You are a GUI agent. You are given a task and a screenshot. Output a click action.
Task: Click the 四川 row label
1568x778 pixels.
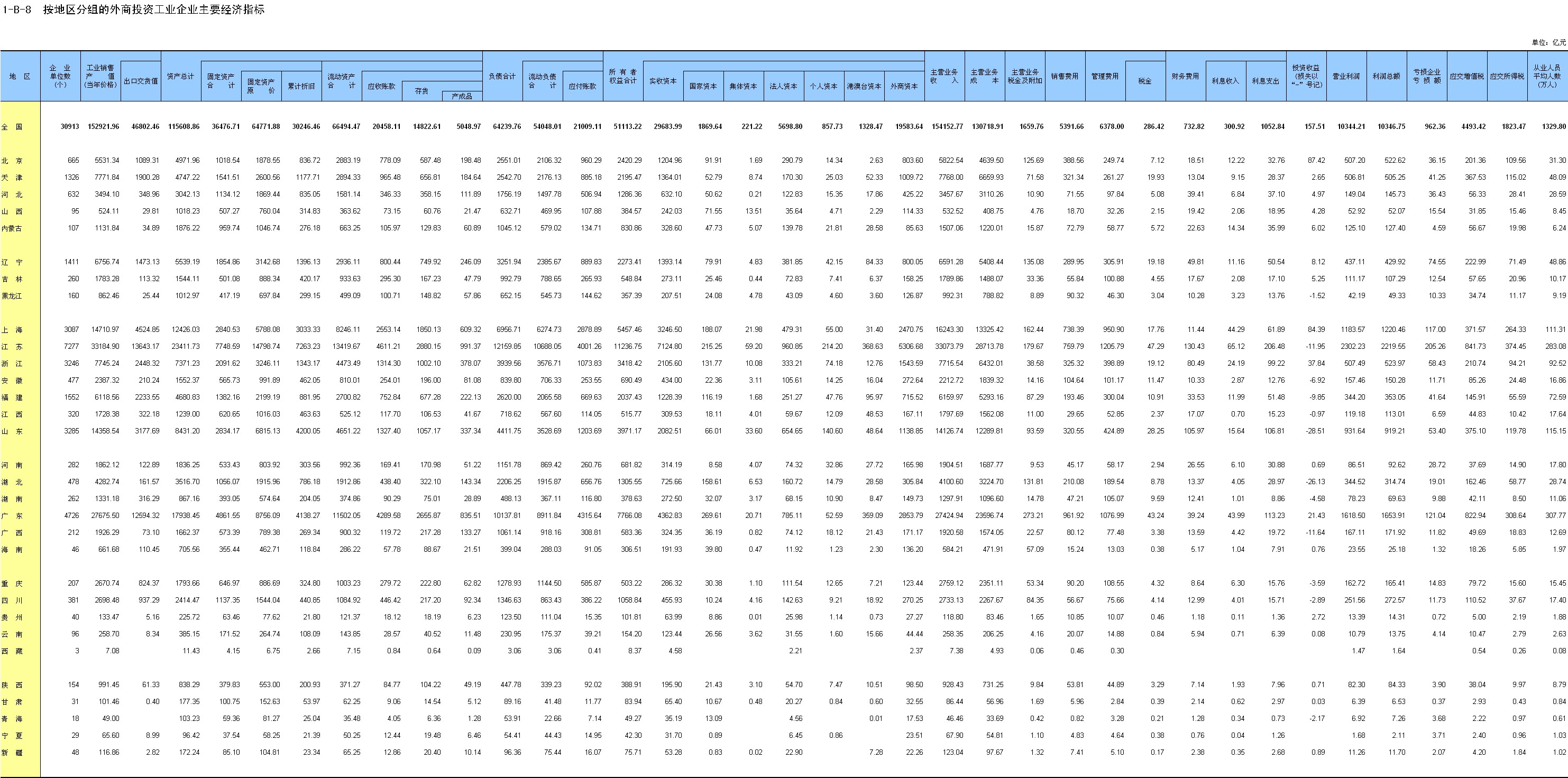coord(12,600)
